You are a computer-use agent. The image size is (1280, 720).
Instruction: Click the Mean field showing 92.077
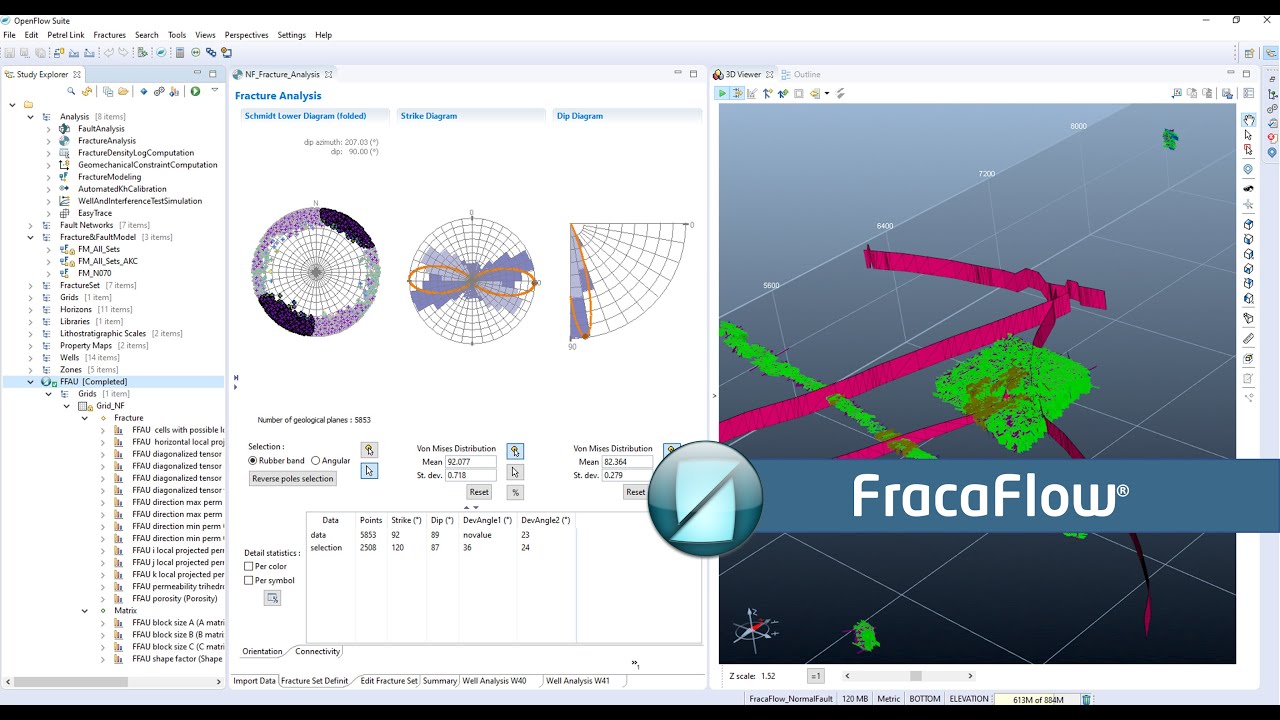click(471, 462)
